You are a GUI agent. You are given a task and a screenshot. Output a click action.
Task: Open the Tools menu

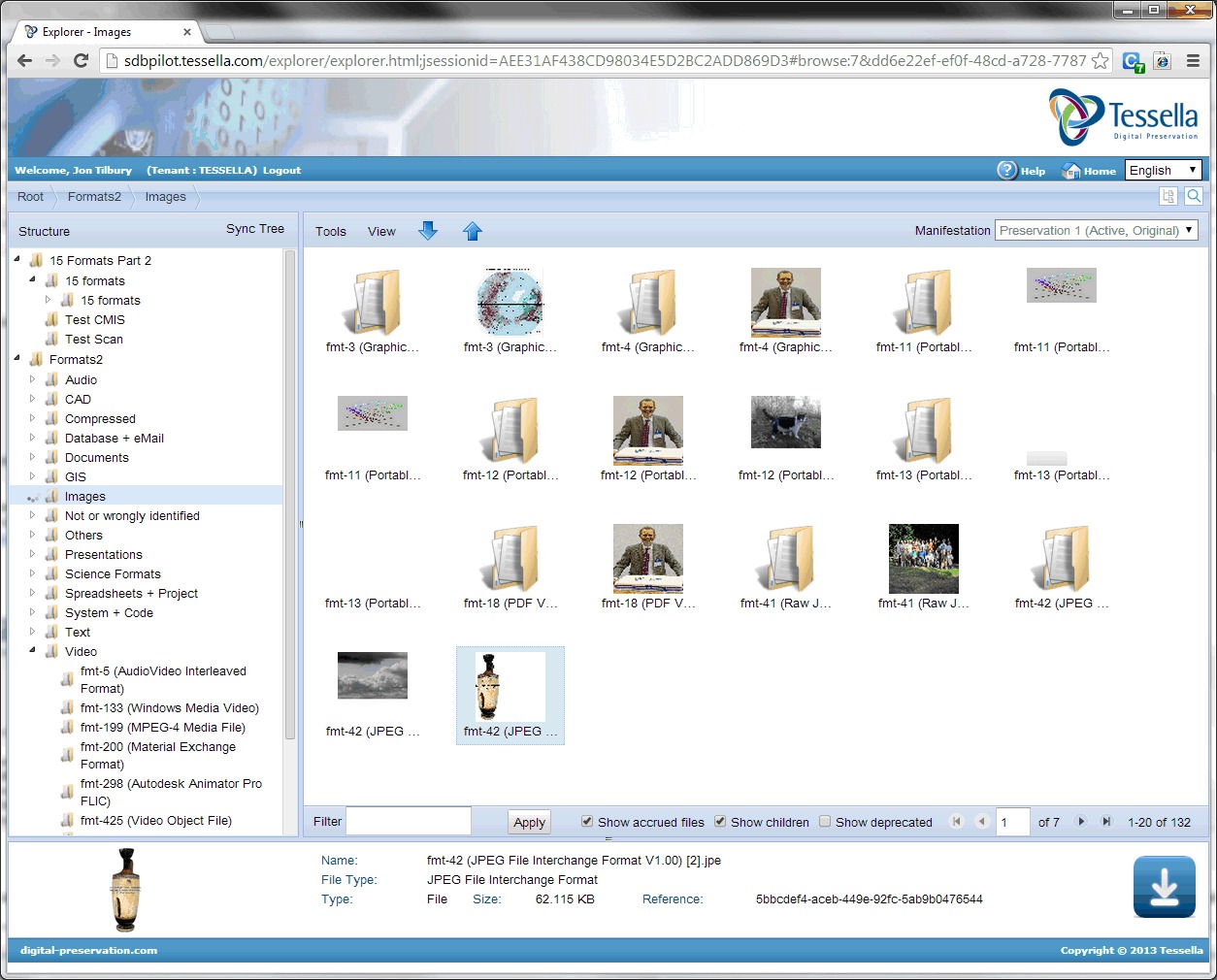click(x=330, y=232)
